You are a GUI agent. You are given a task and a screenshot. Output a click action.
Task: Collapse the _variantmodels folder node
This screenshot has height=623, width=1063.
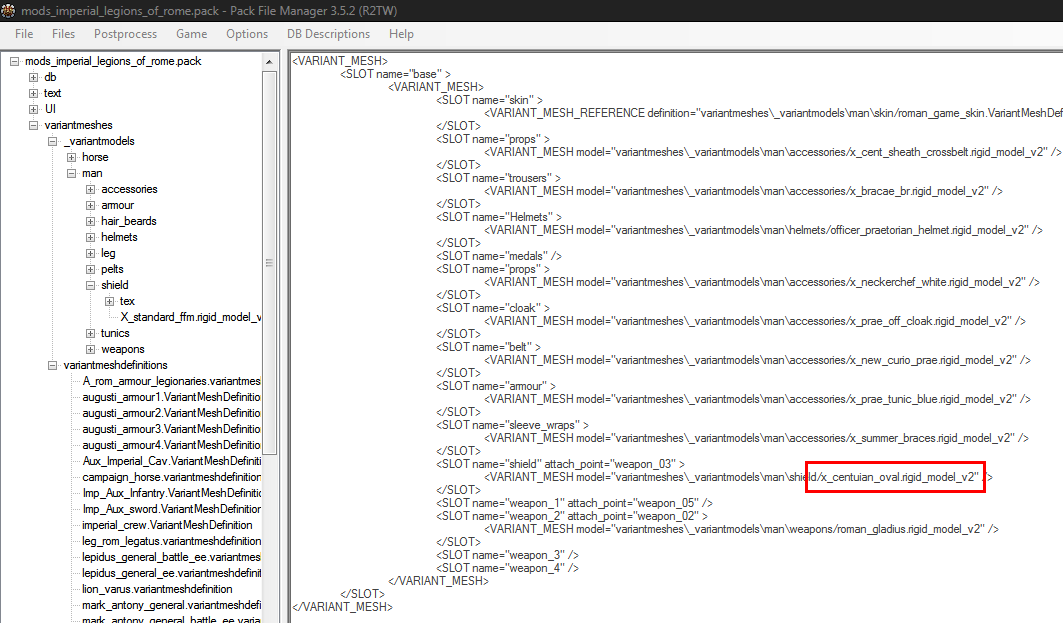tap(52, 141)
